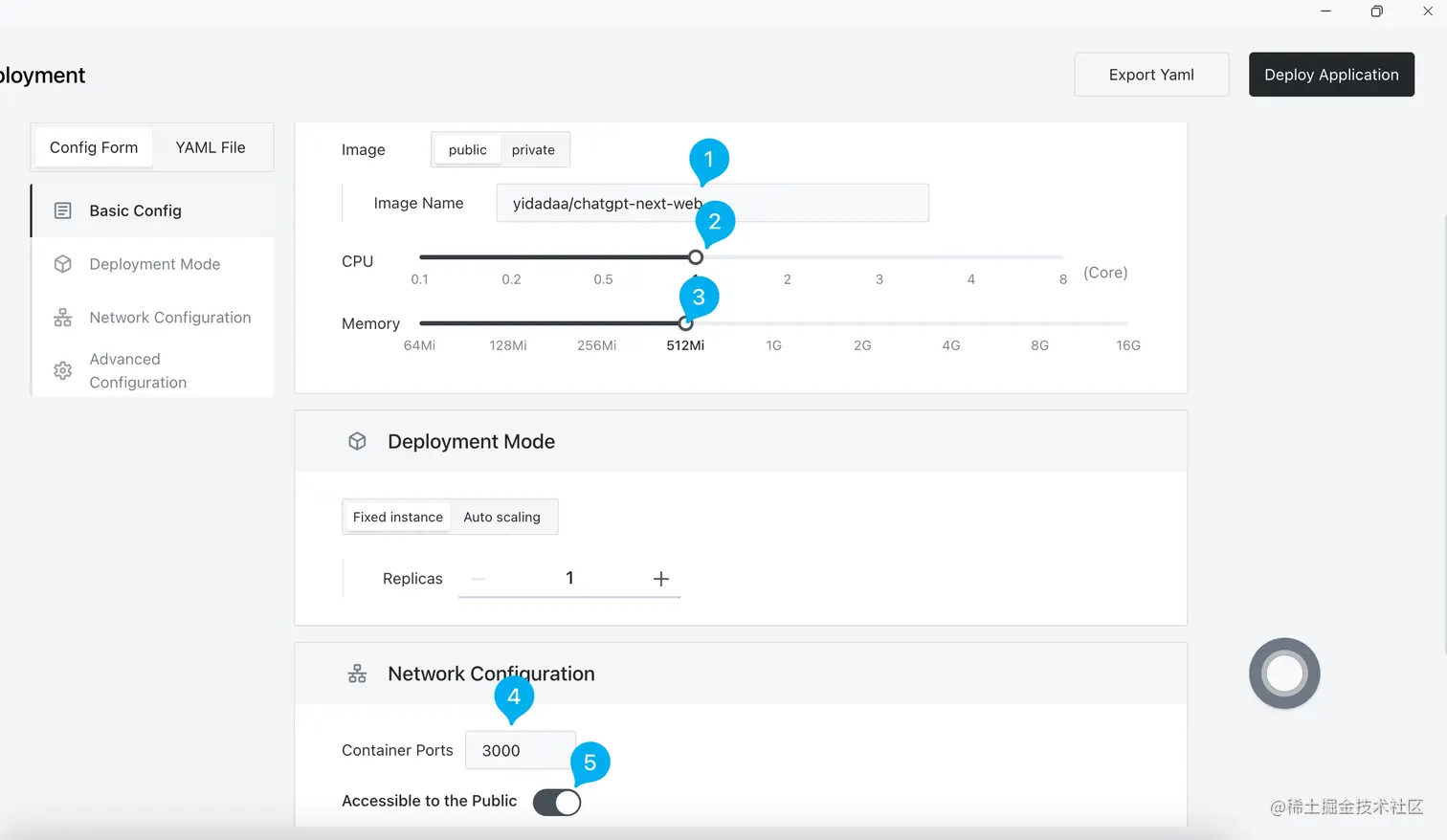Click the Deploy Application button
The image size is (1447, 840).
1331,75
